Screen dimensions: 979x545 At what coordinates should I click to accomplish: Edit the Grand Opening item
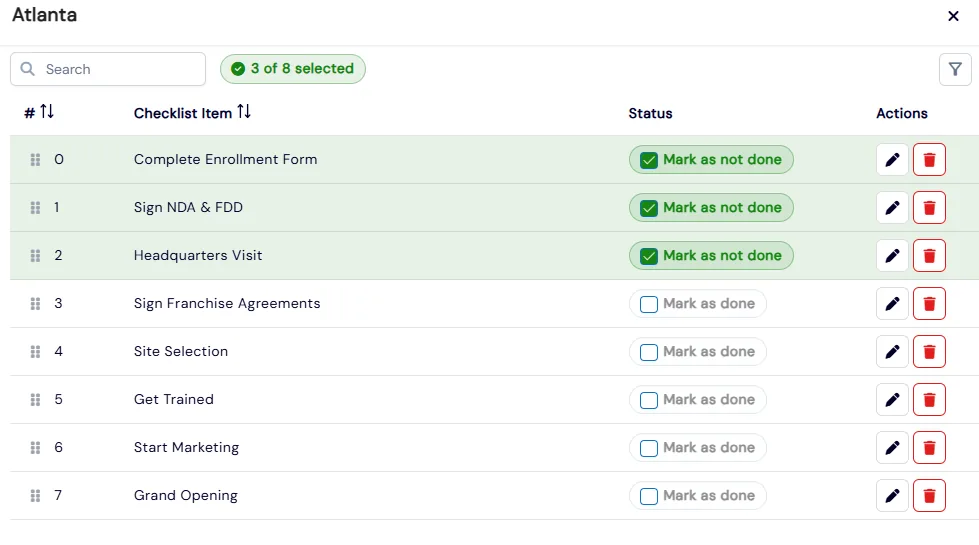[x=892, y=496]
